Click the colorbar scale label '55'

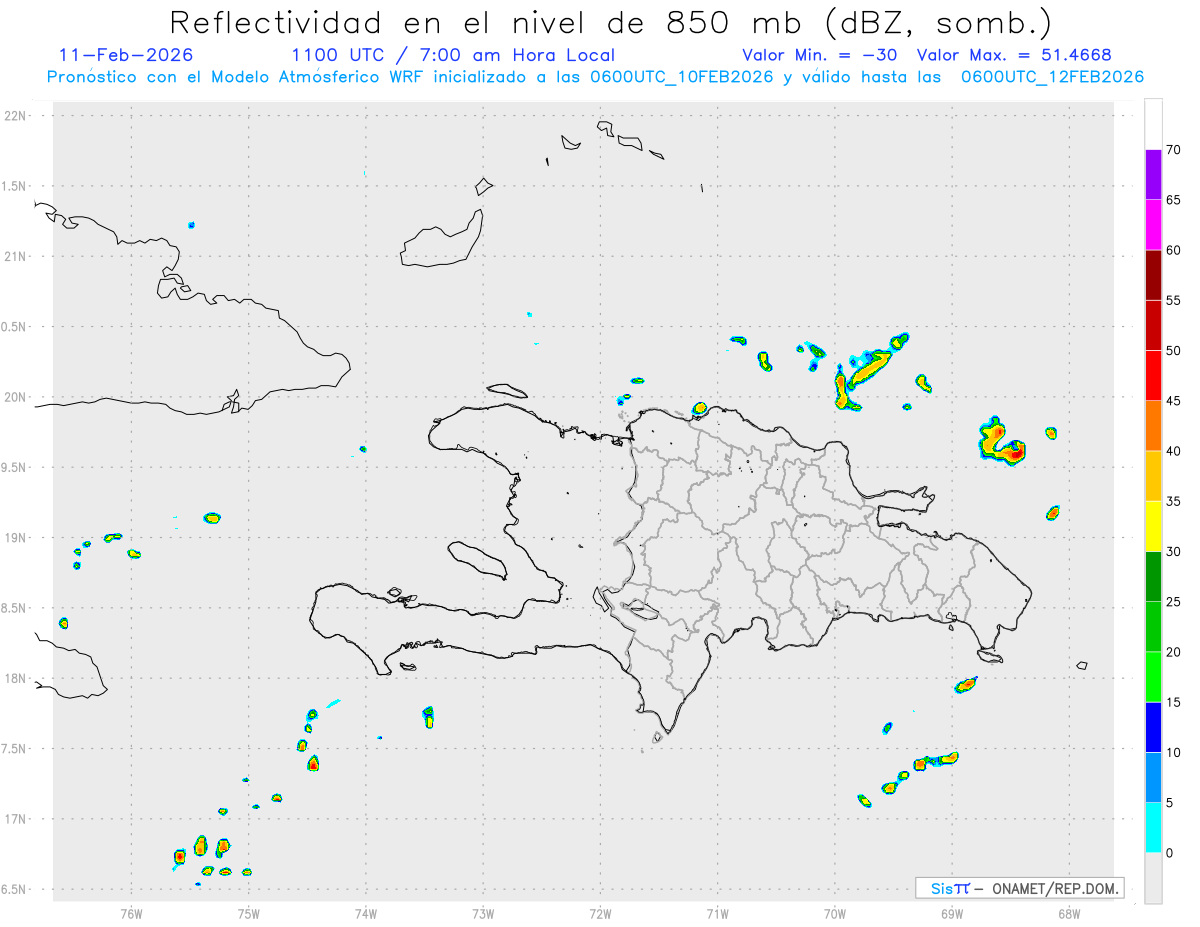[x=1174, y=300]
